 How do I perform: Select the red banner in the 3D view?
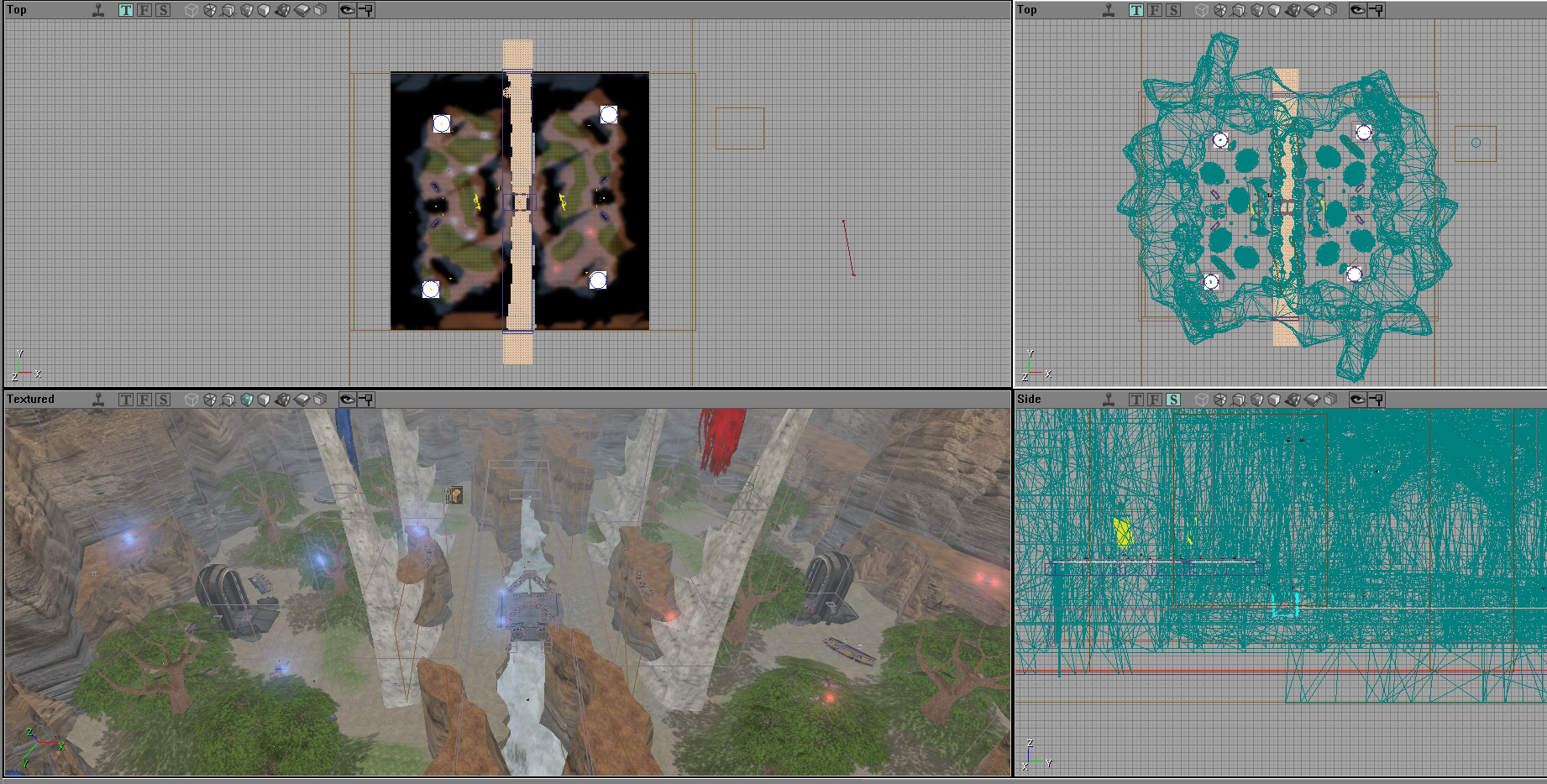721,439
